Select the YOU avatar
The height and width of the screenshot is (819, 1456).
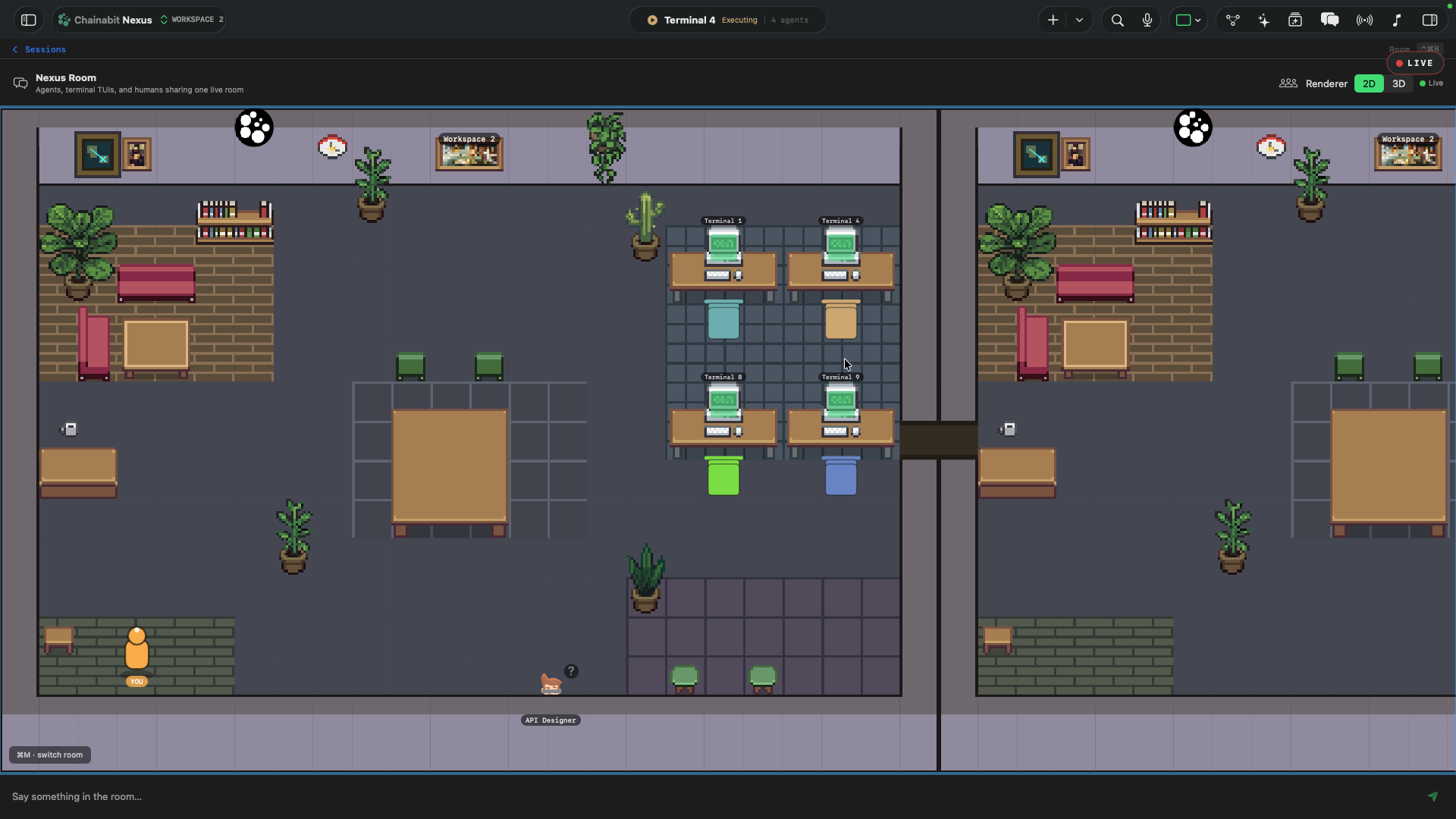pyautogui.click(x=136, y=651)
